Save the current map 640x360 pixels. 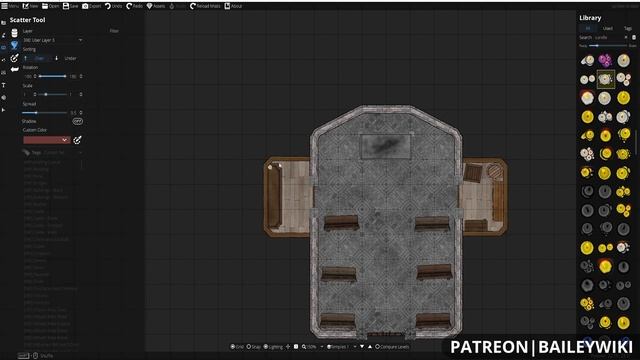click(71, 6)
